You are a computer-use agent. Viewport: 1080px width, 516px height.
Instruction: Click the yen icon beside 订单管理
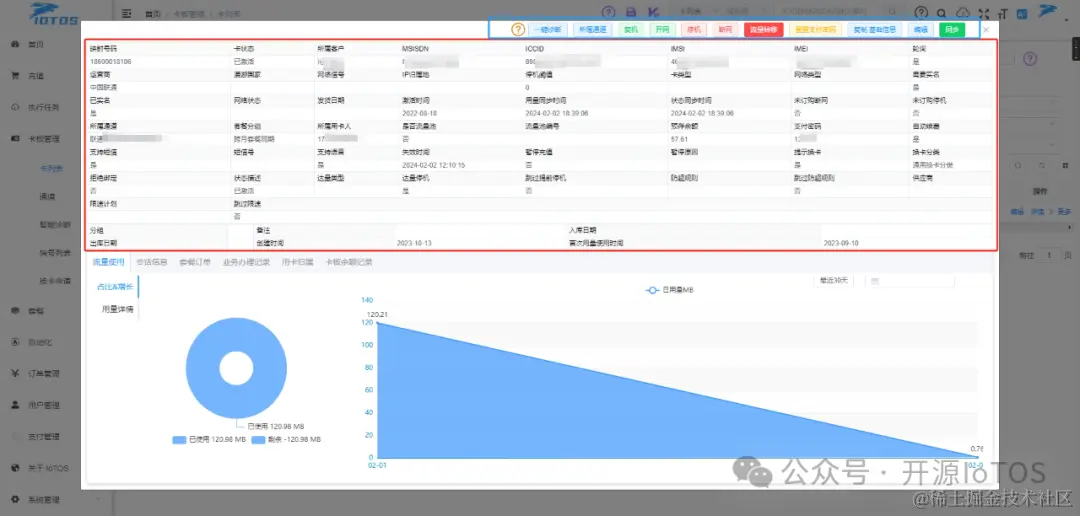pyautogui.click(x=15, y=373)
